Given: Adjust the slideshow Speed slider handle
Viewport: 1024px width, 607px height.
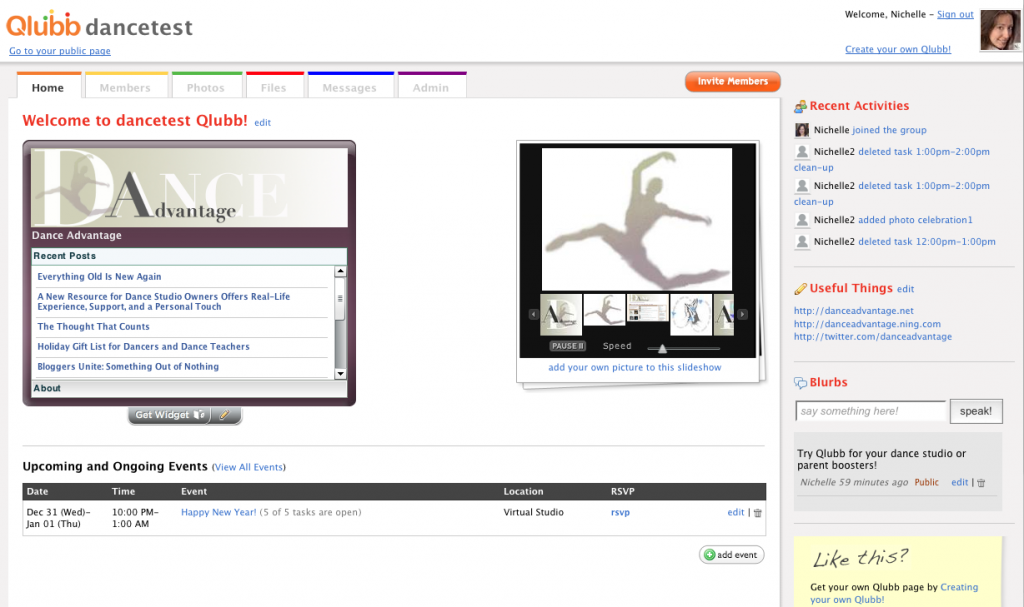Looking at the screenshot, I should pyautogui.click(x=662, y=348).
